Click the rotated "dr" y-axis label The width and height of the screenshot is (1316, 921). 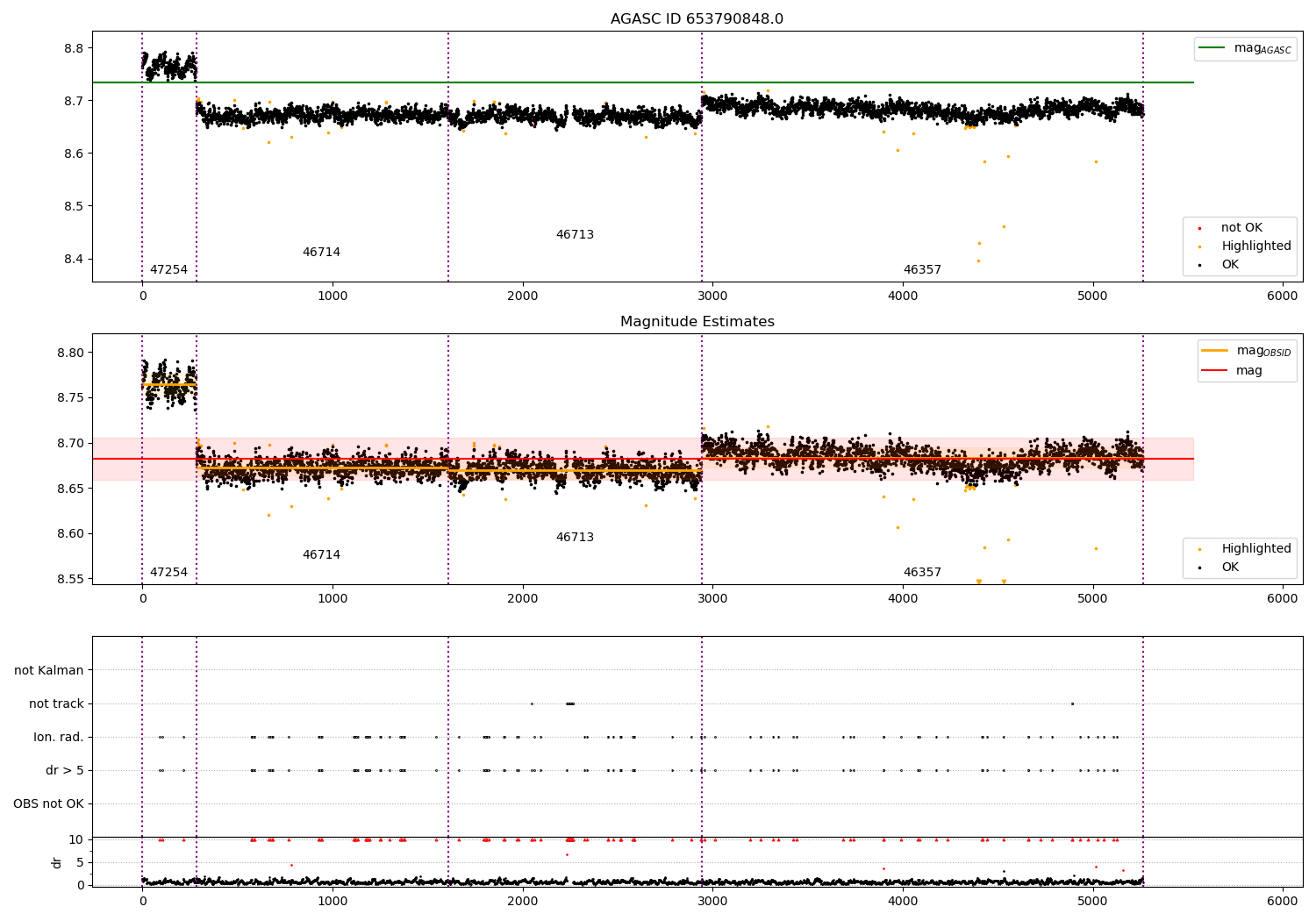tap(57, 862)
